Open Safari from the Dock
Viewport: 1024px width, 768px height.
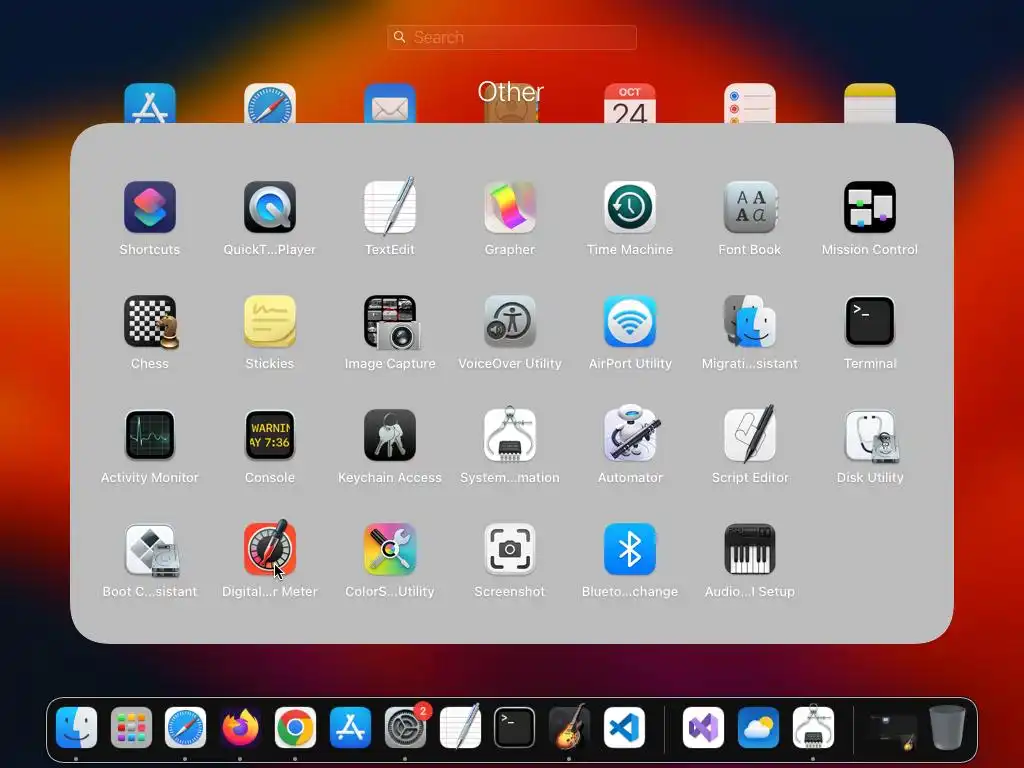tap(185, 728)
